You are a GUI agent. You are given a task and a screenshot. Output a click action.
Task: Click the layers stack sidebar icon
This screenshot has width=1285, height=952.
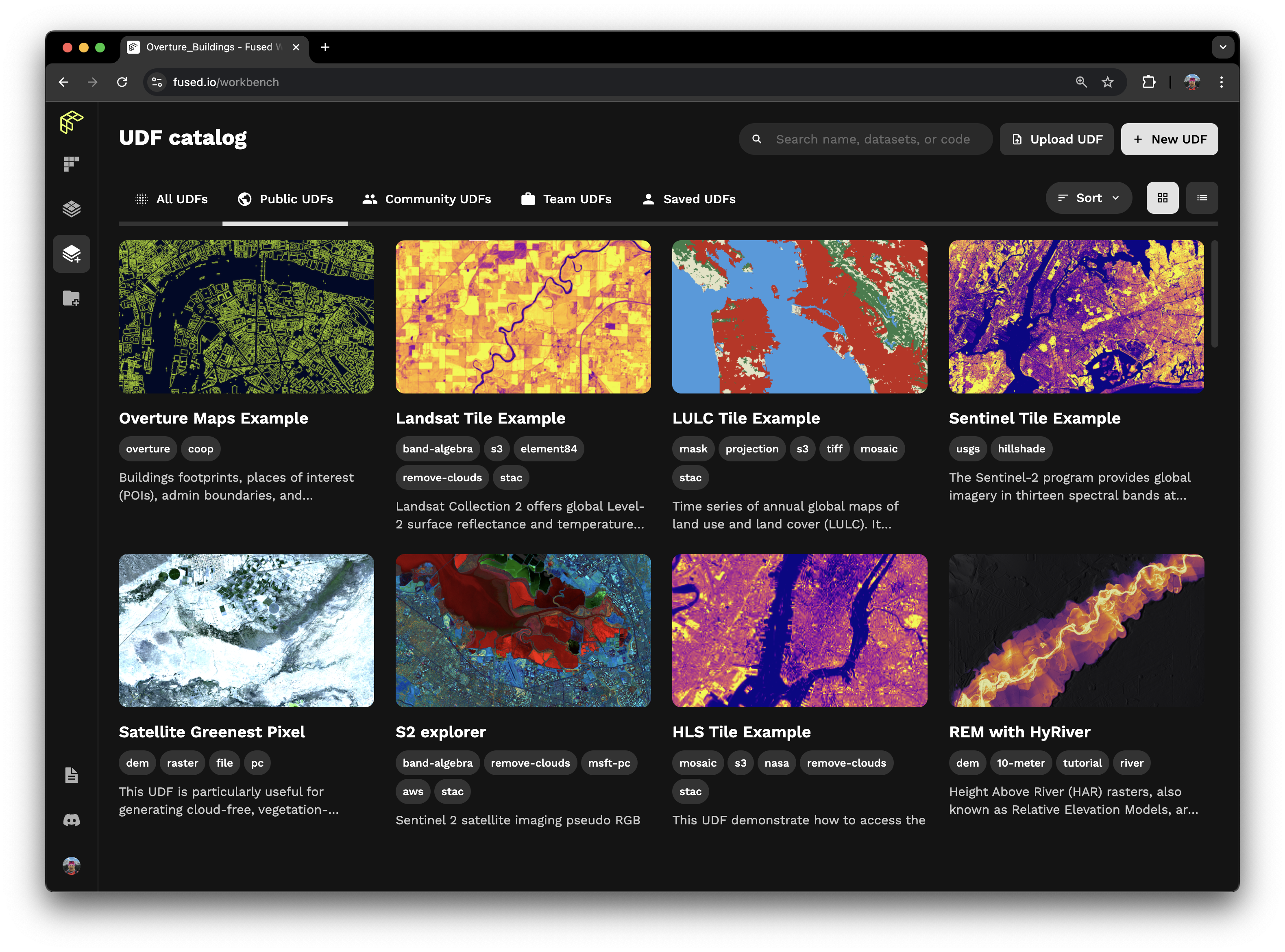pos(72,209)
